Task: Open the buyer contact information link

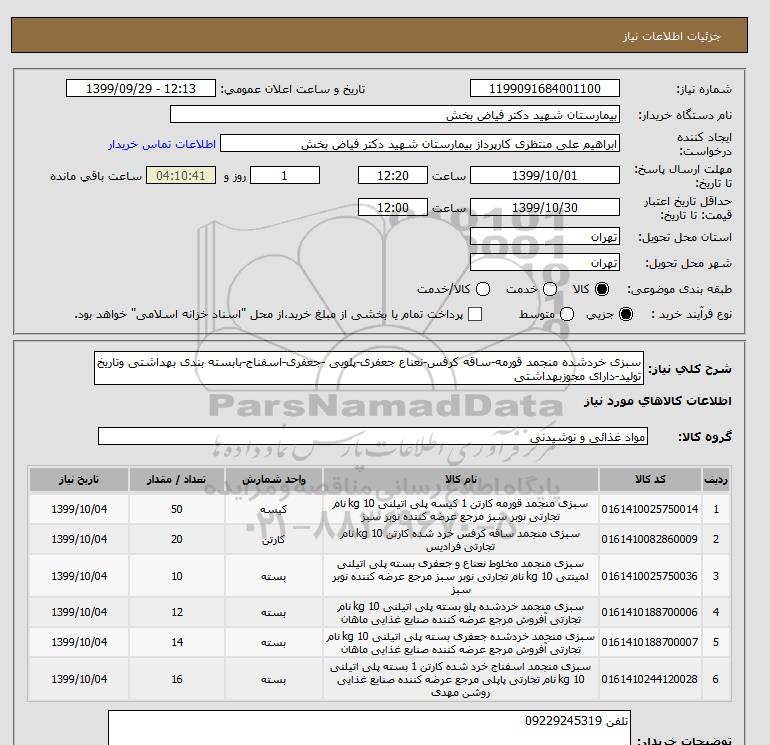Action: click(x=162, y=144)
